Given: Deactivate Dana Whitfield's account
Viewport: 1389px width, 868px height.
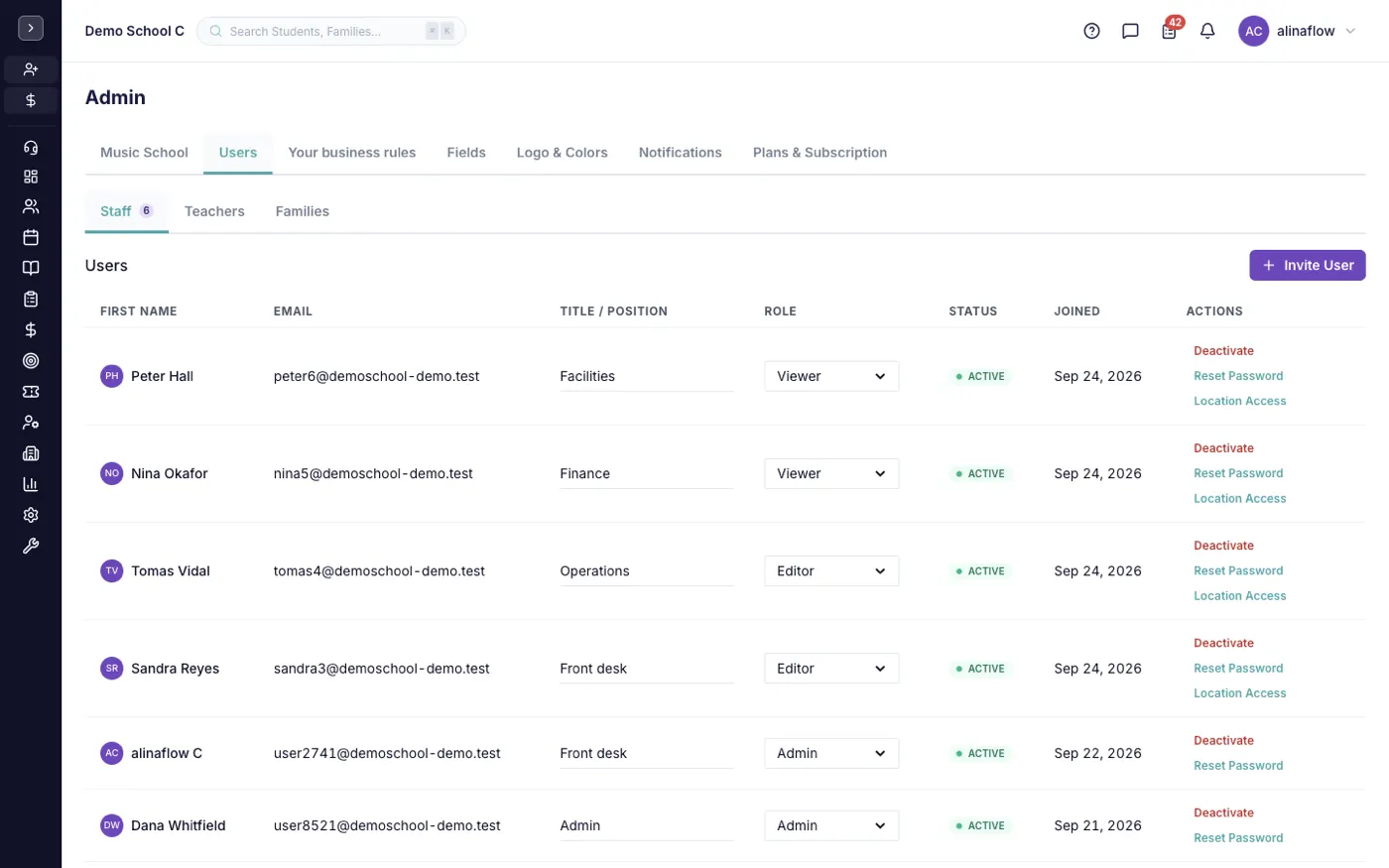Looking at the screenshot, I should tap(1223, 812).
